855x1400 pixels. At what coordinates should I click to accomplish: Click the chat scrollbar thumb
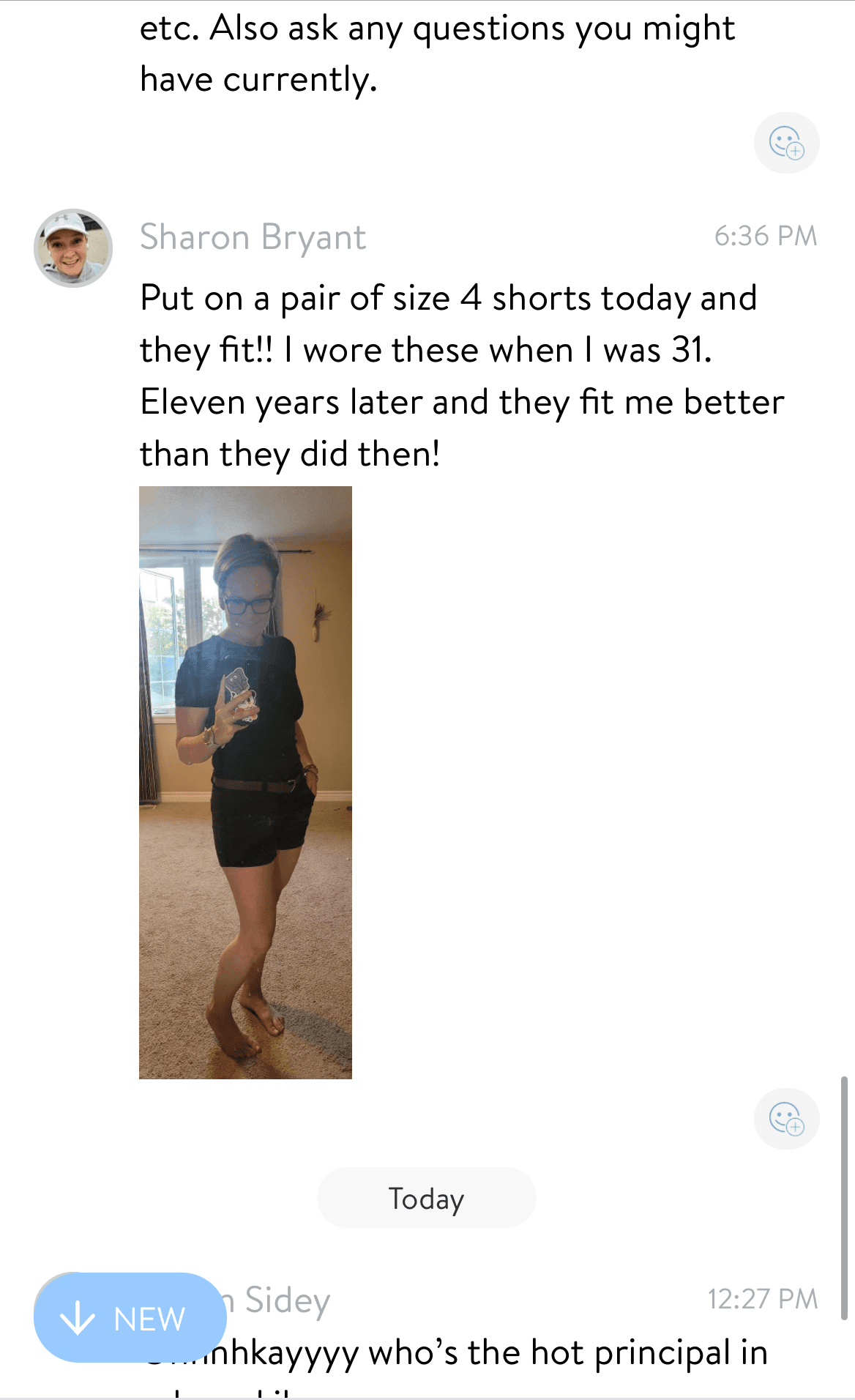[x=844, y=1198]
